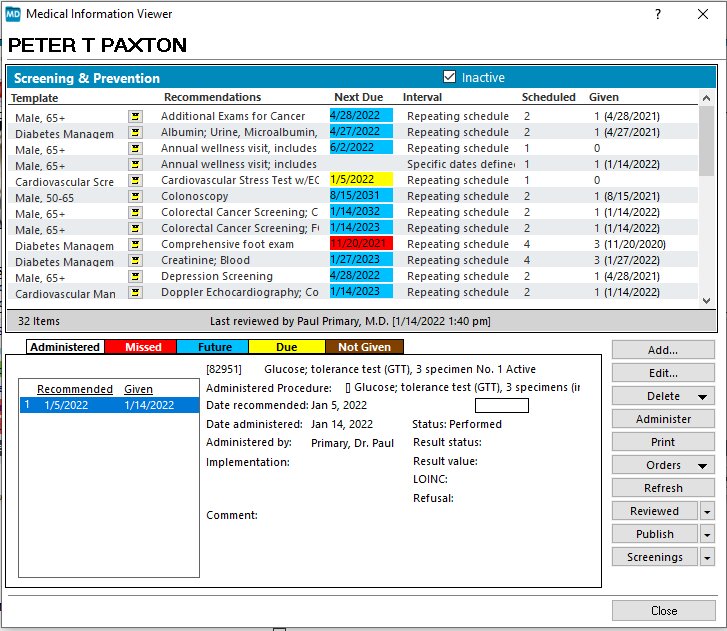
Task: Click the Next Due column header
Action: coord(358,97)
